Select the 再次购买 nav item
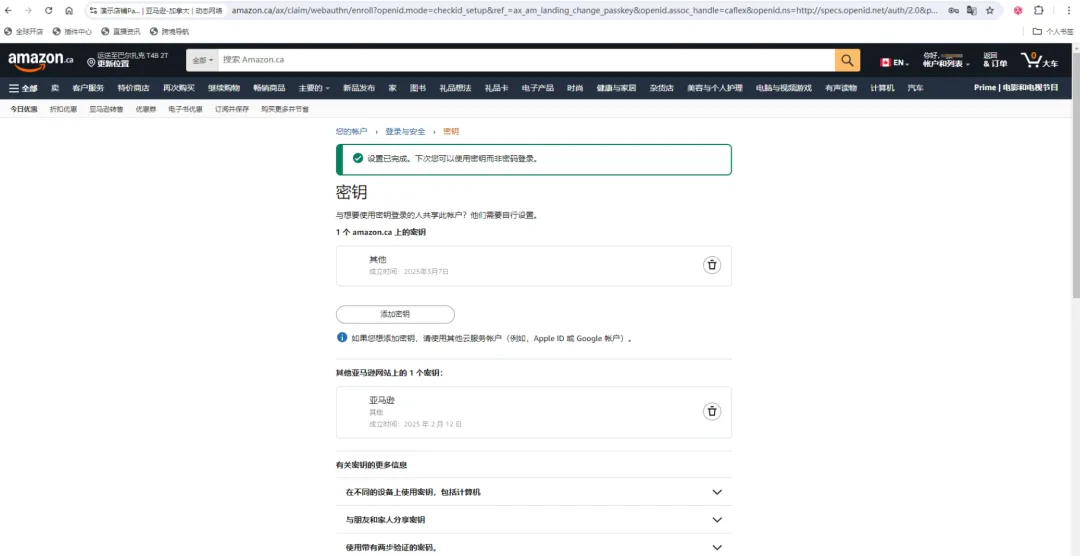 click(x=179, y=88)
